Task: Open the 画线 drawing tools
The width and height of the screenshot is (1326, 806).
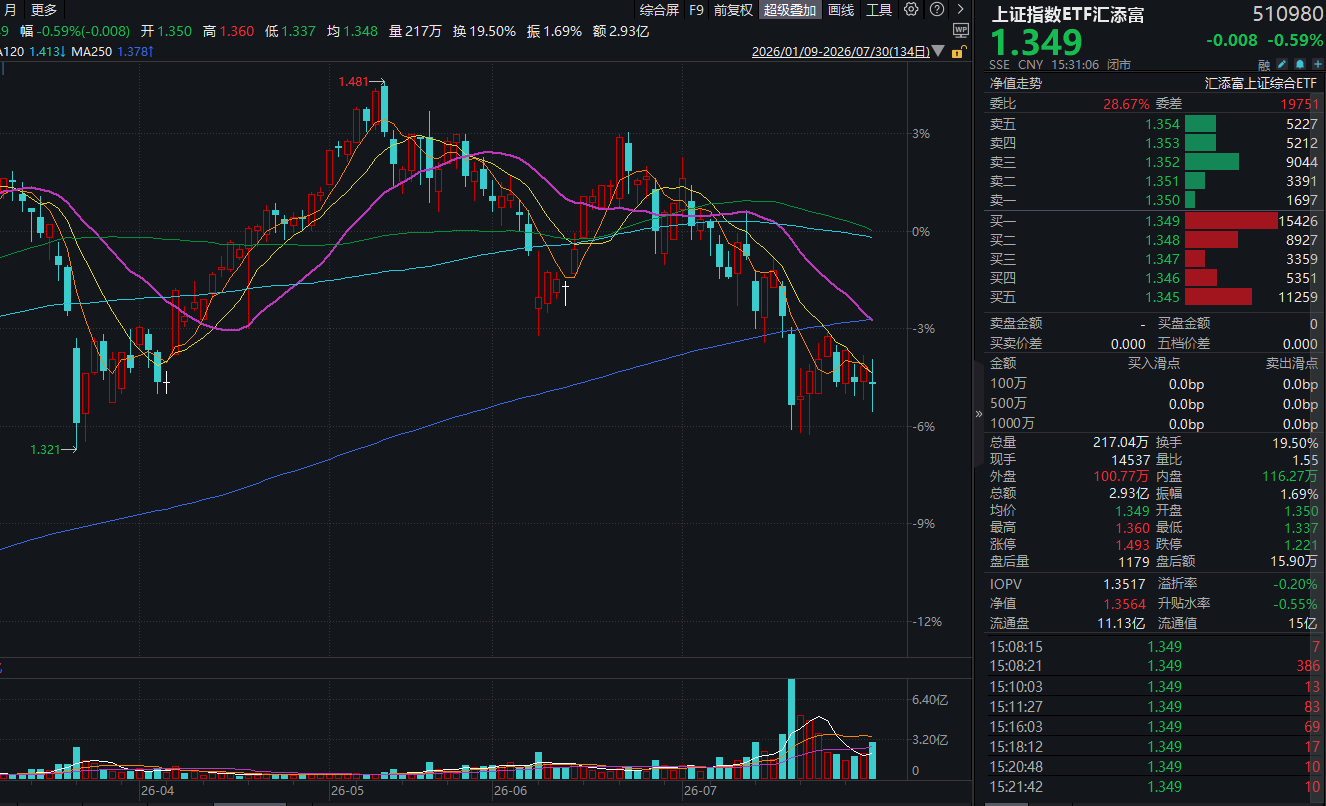Action: pos(841,10)
